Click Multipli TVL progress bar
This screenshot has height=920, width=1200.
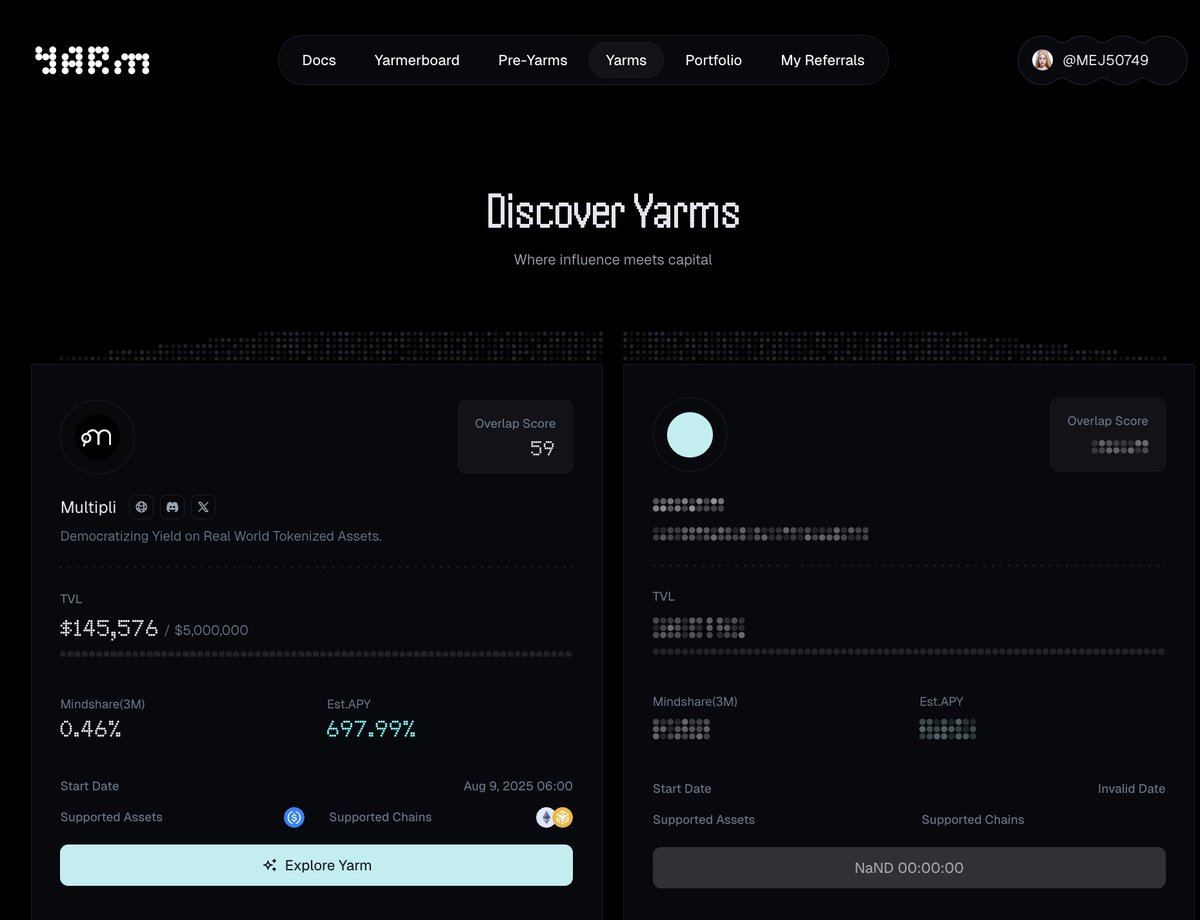click(x=316, y=654)
